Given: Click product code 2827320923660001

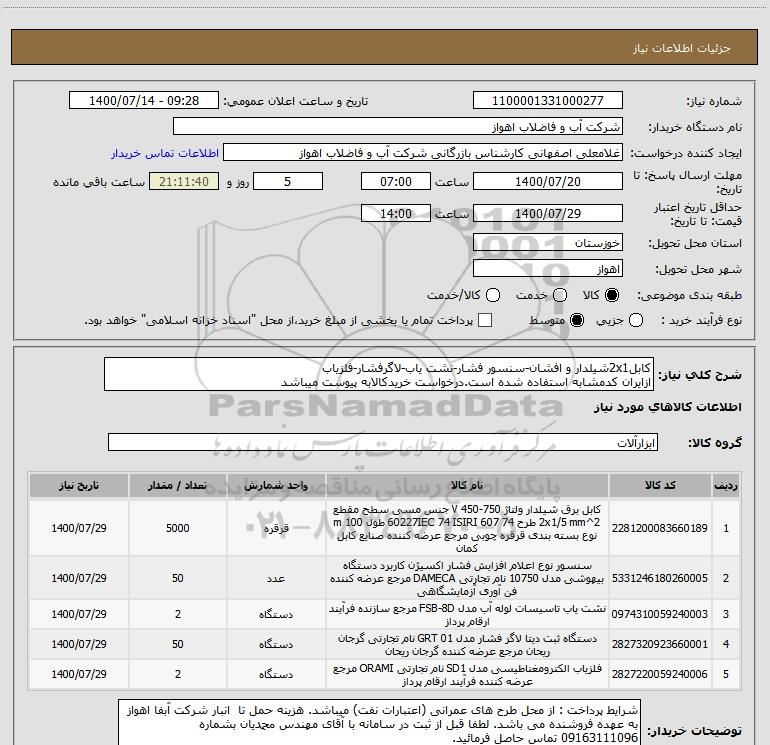Looking at the screenshot, I should [x=660, y=644].
